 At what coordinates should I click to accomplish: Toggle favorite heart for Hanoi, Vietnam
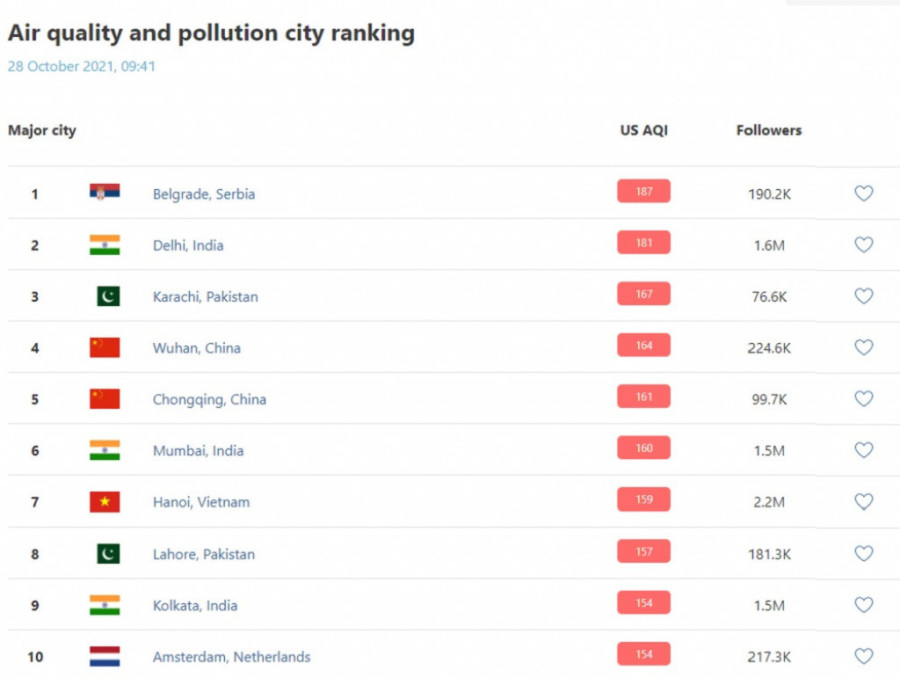pyautogui.click(x=863, y=501)
